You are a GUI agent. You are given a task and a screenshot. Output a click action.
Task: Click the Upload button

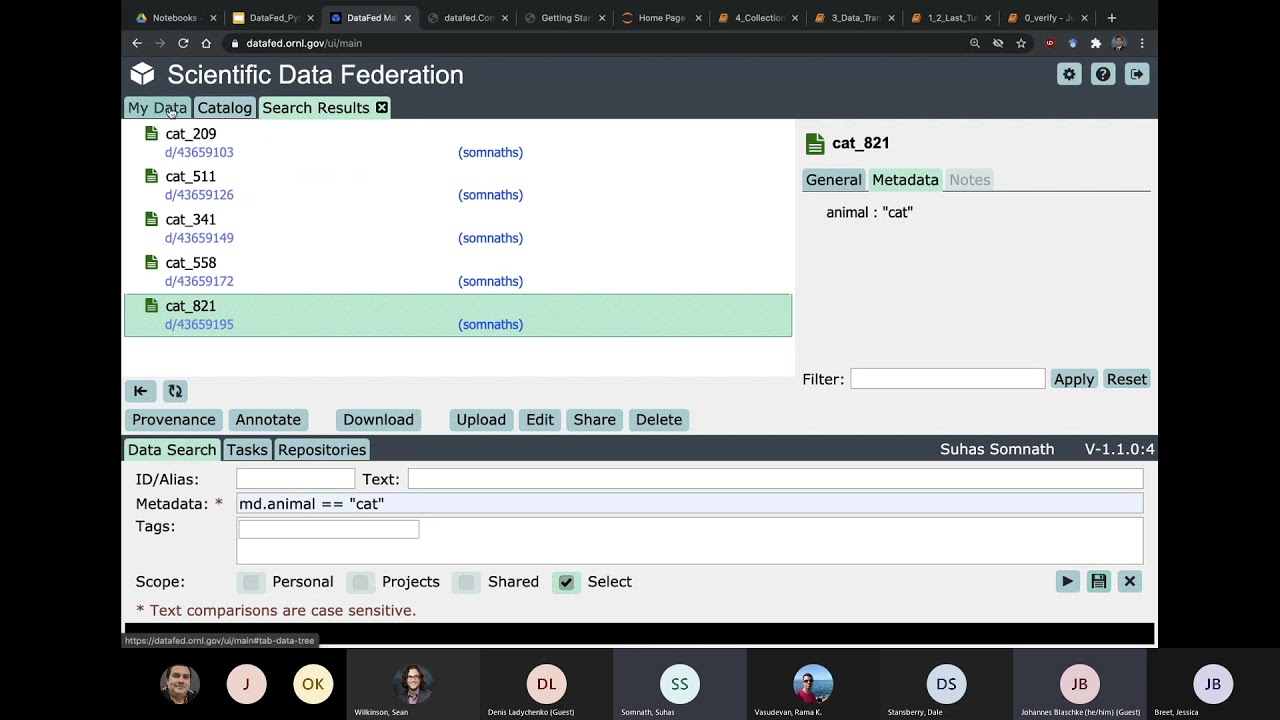click(481, 420)
